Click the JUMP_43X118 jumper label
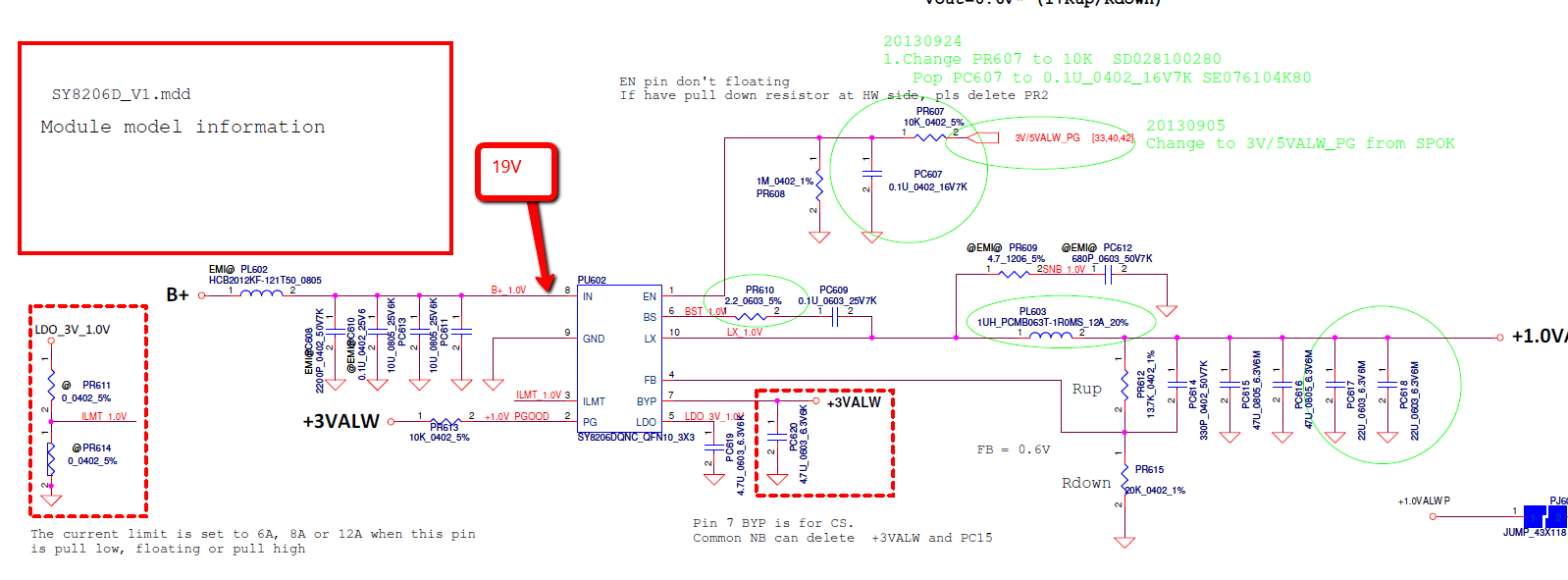 point(1535,532)
